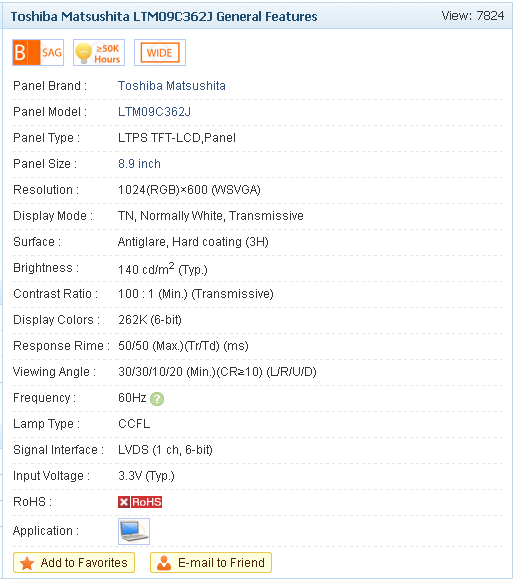518x582 pixels.
Task: Click the E-mail to Friend button label
Action: (221, 563)
